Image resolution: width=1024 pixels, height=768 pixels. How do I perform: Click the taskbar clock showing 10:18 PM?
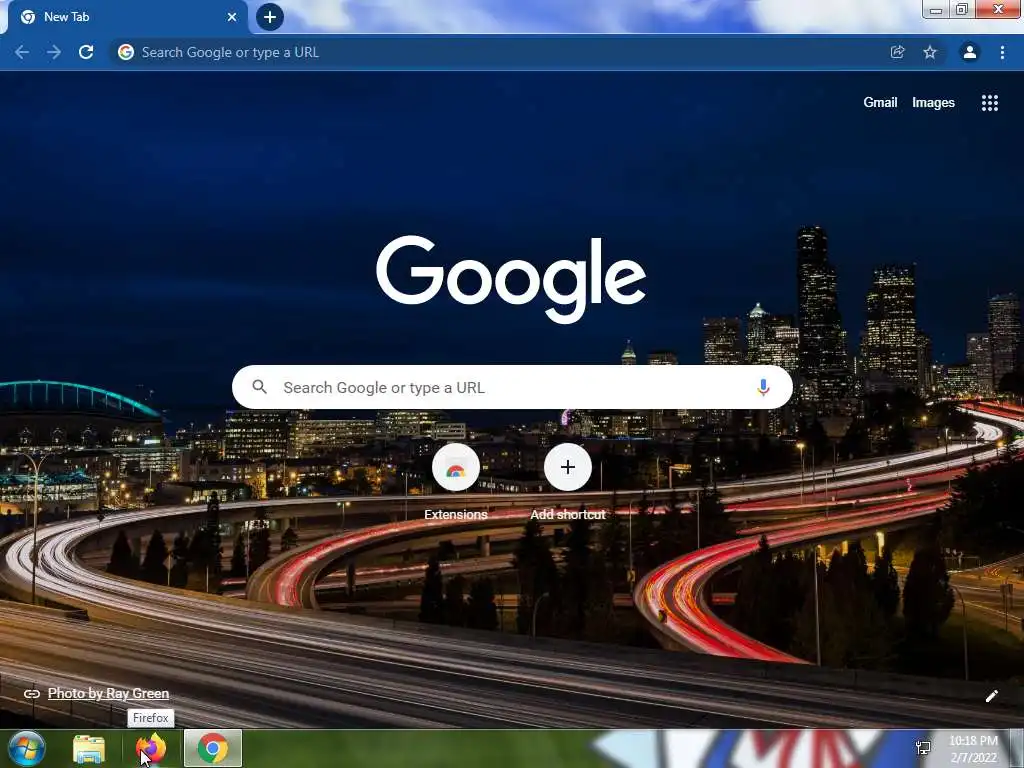tap(974, 749)
